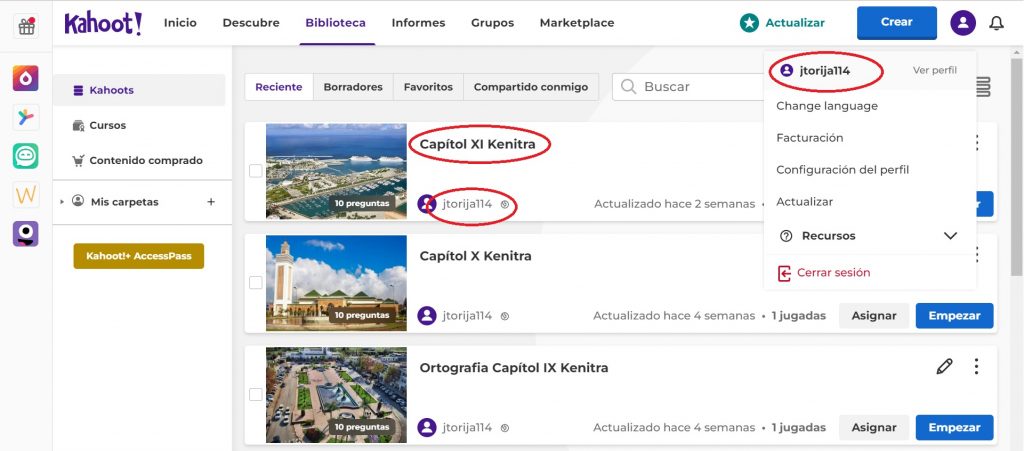Open the Biblioteca tab in top navigation

pyautogui.click(x=336, y=23)
